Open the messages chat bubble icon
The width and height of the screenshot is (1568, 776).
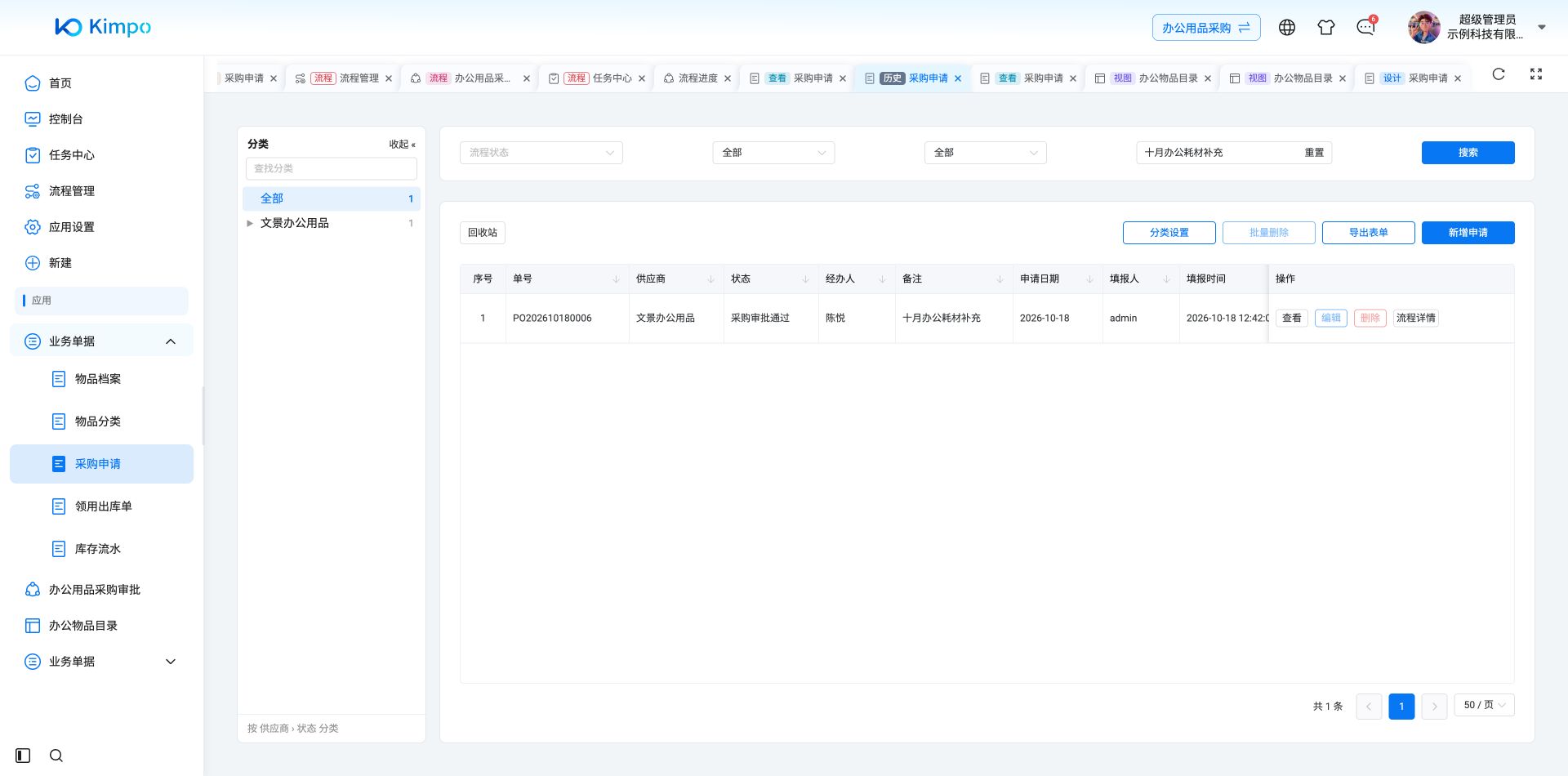(1365, 28)
